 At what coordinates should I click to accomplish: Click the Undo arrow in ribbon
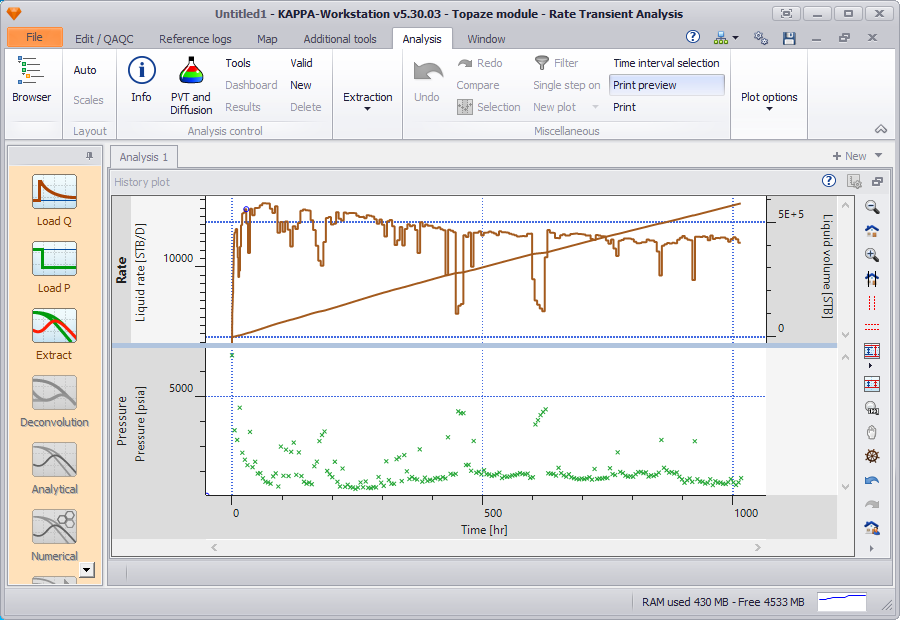tap(428, 72)
